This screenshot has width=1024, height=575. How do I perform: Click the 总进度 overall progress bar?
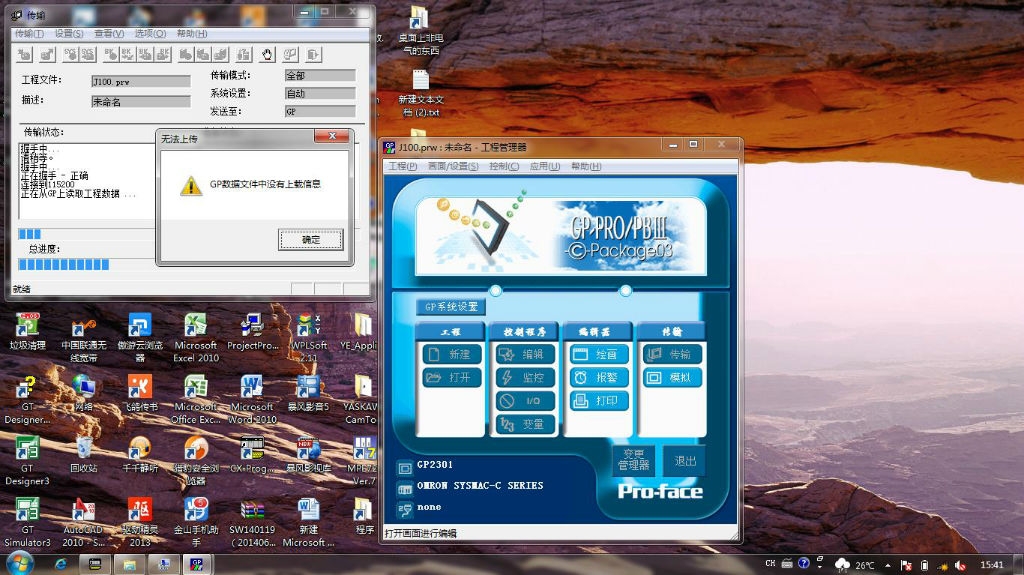pyautogui.click(x=86, y=264)
